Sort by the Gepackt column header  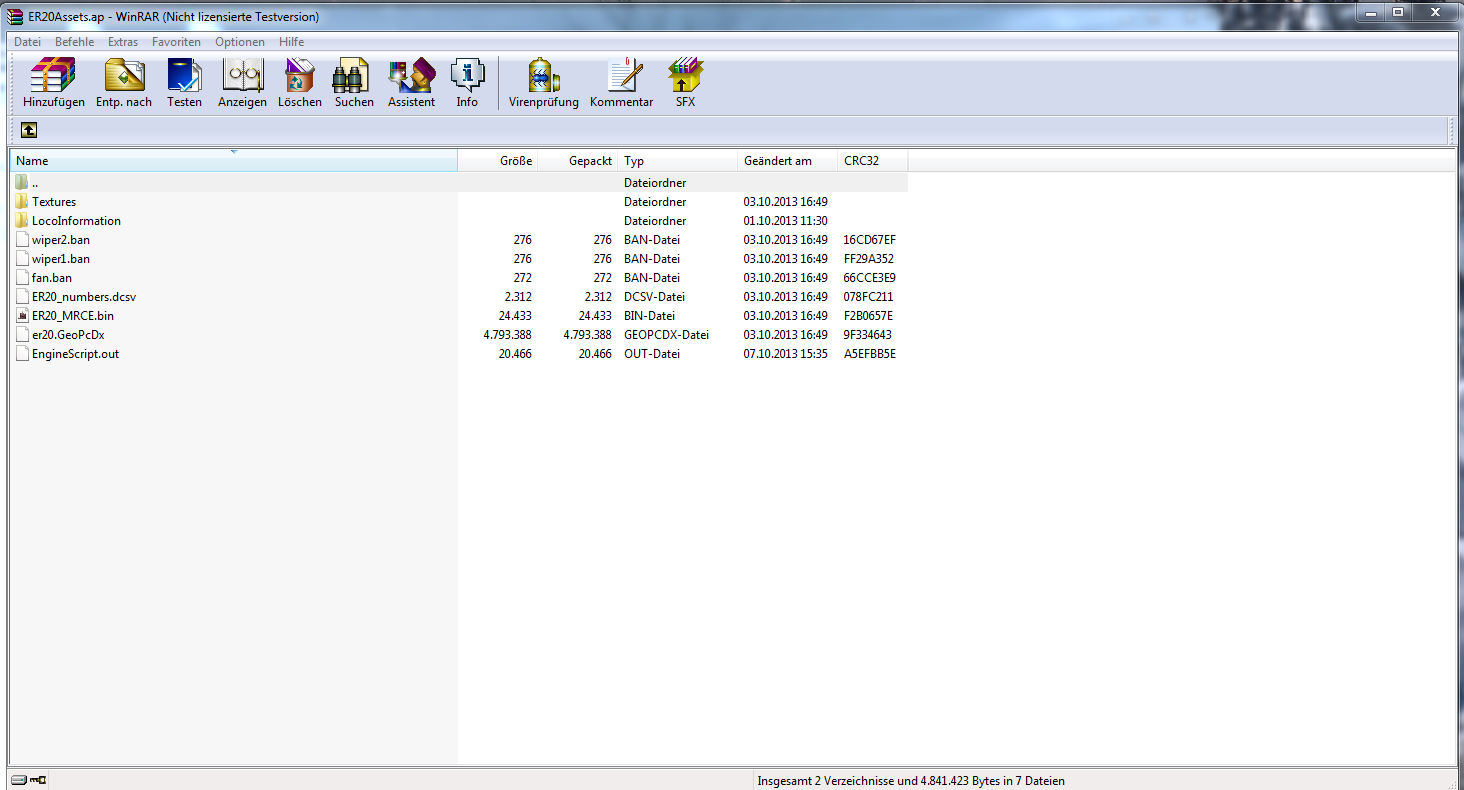tap(578, 161)
